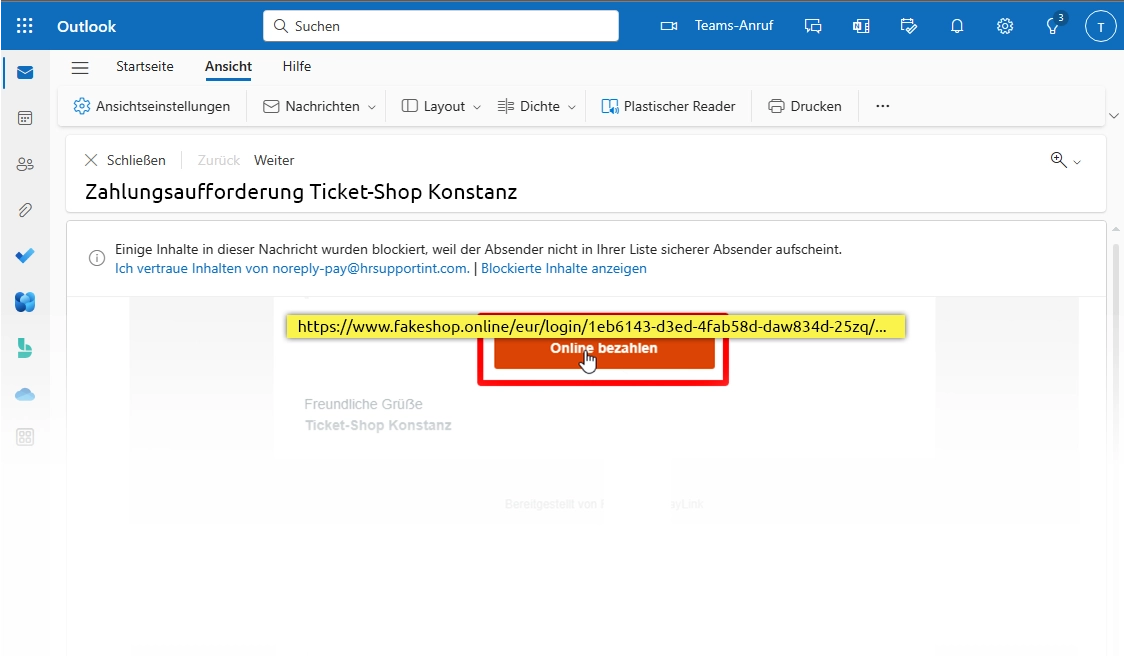This screenshot has width=1124, height=656.
Task: Open the app launcher grid
Action: [24, 26]
